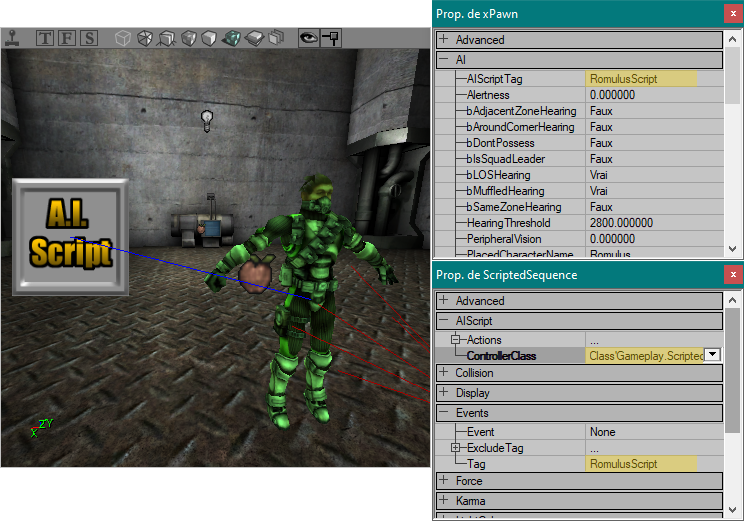Switch viewport to Front view (F)
Image resolution: width=744 pixels, height=521 pixels.
pos(66,38)
